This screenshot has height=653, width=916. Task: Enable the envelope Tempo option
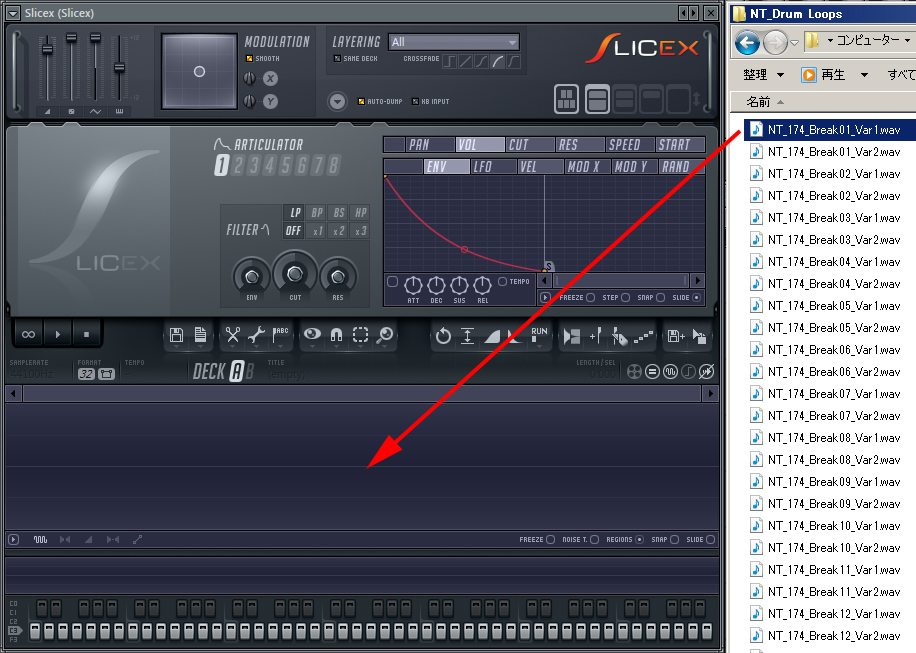tap(502, 282)
